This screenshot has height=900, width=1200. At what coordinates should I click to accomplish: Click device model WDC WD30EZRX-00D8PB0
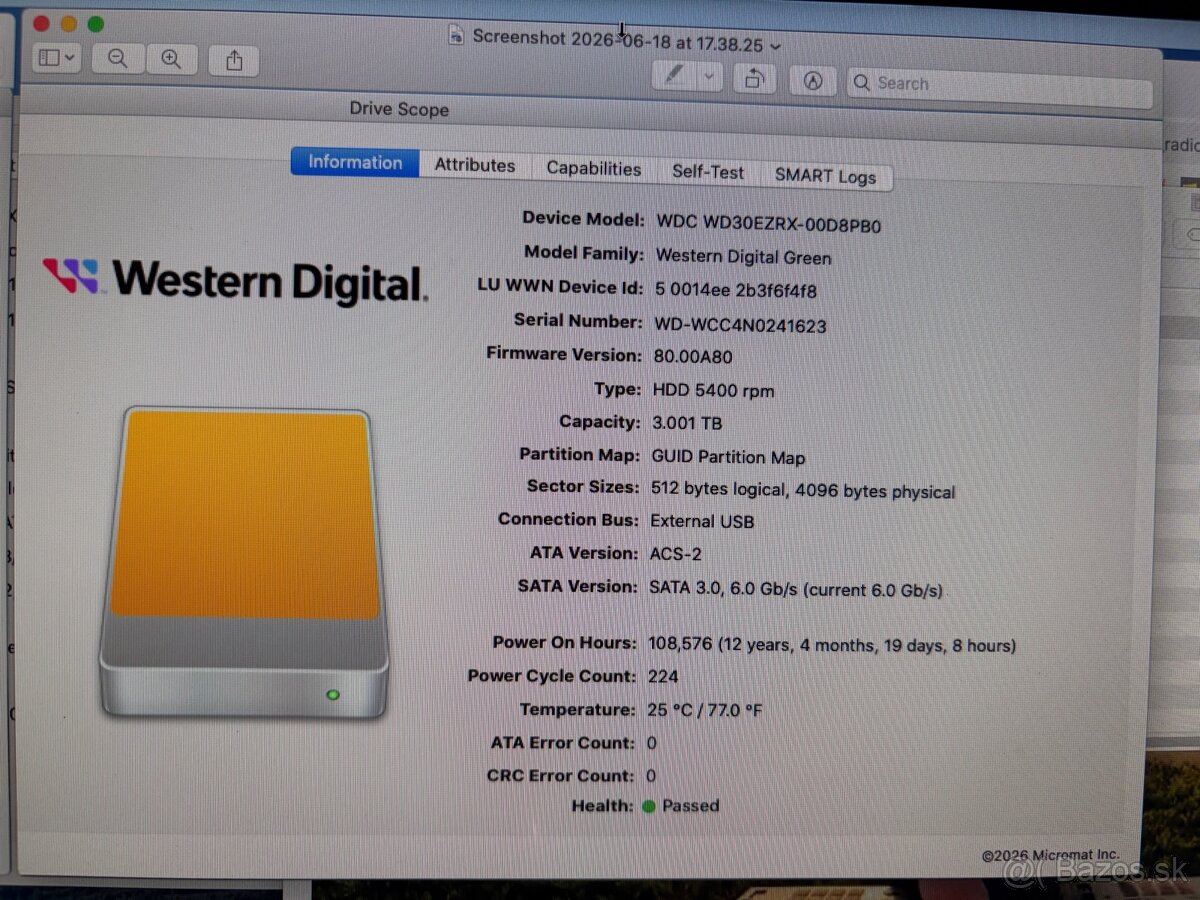coord(769,224)
